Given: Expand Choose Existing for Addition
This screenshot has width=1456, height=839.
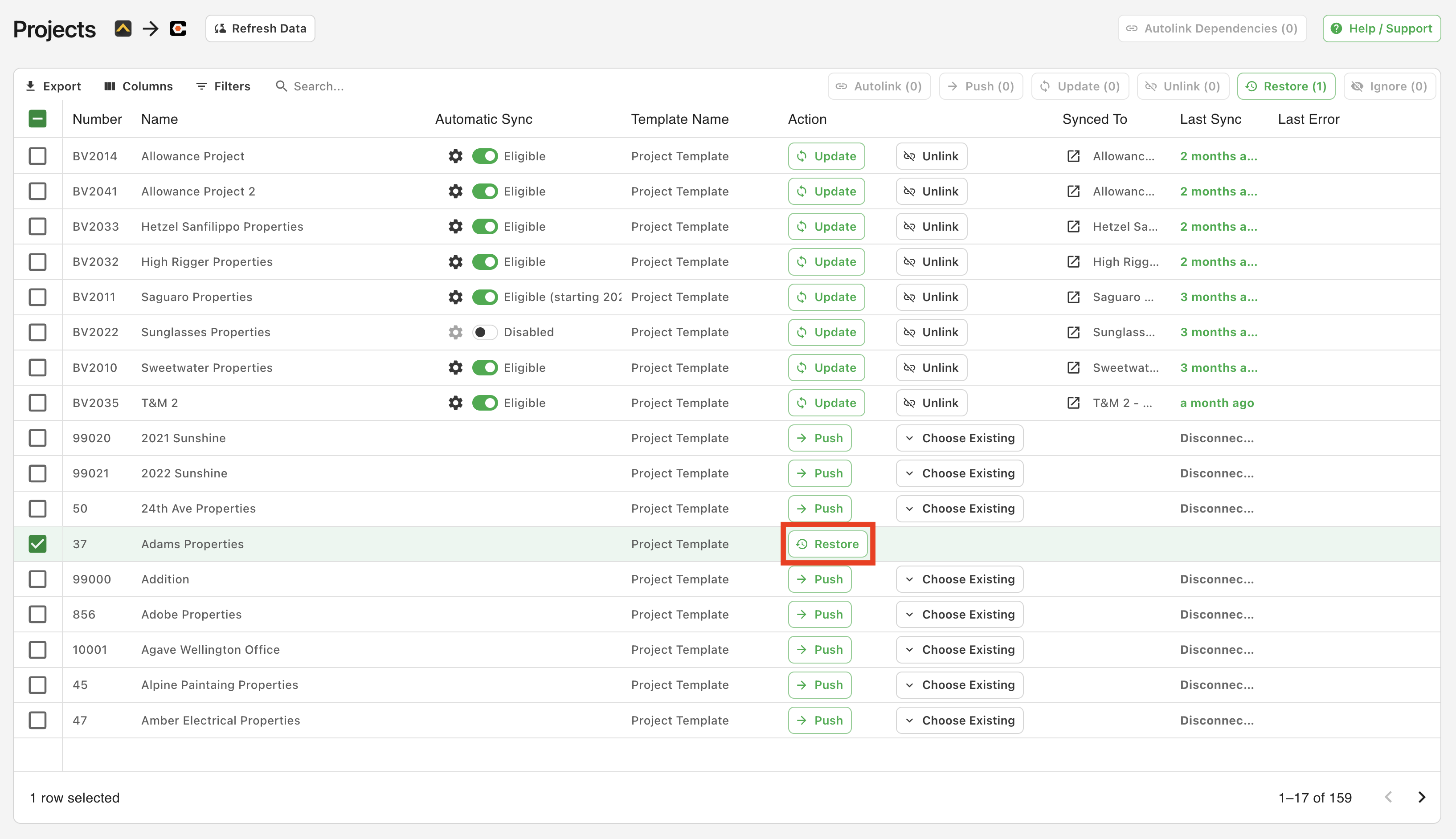Looking at the screenshot, I should coord(960,579).
